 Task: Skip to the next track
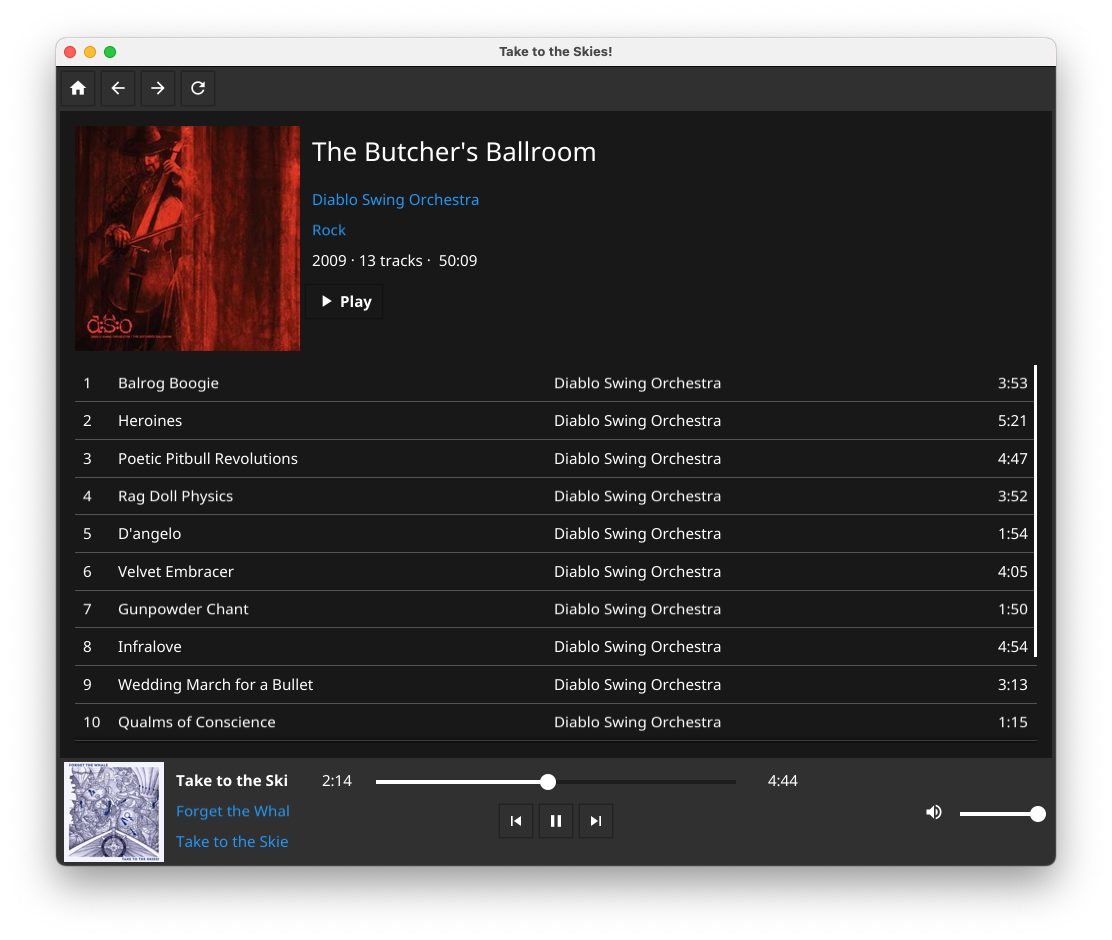596,821
